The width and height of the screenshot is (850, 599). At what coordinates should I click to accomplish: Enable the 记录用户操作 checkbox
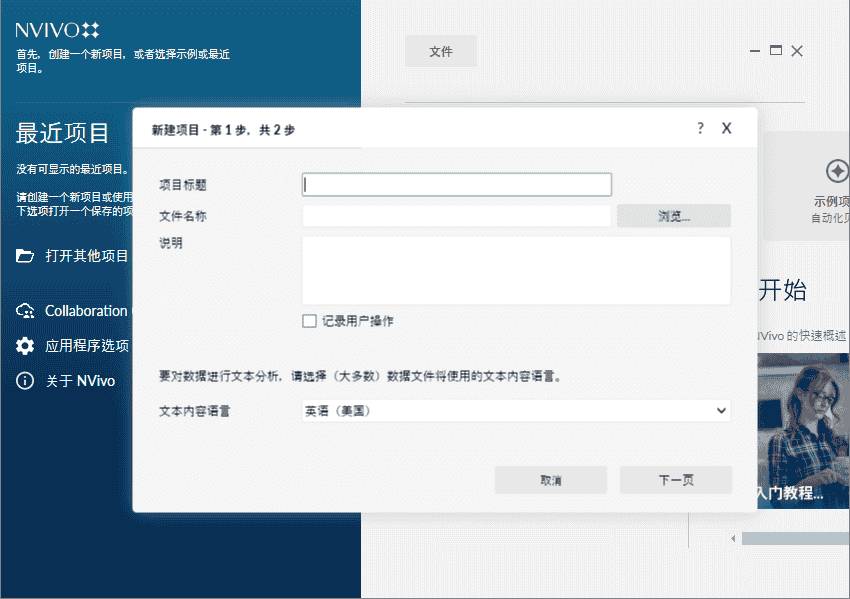point(309,321)
